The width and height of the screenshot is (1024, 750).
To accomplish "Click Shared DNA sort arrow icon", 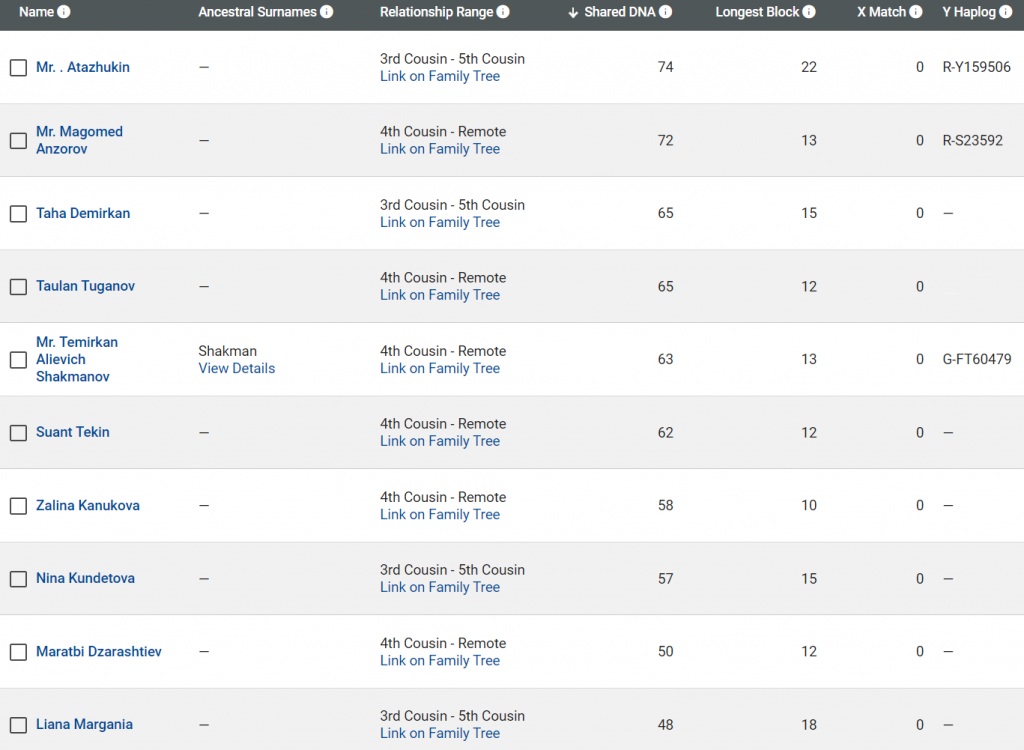I will tap(573, 12).
